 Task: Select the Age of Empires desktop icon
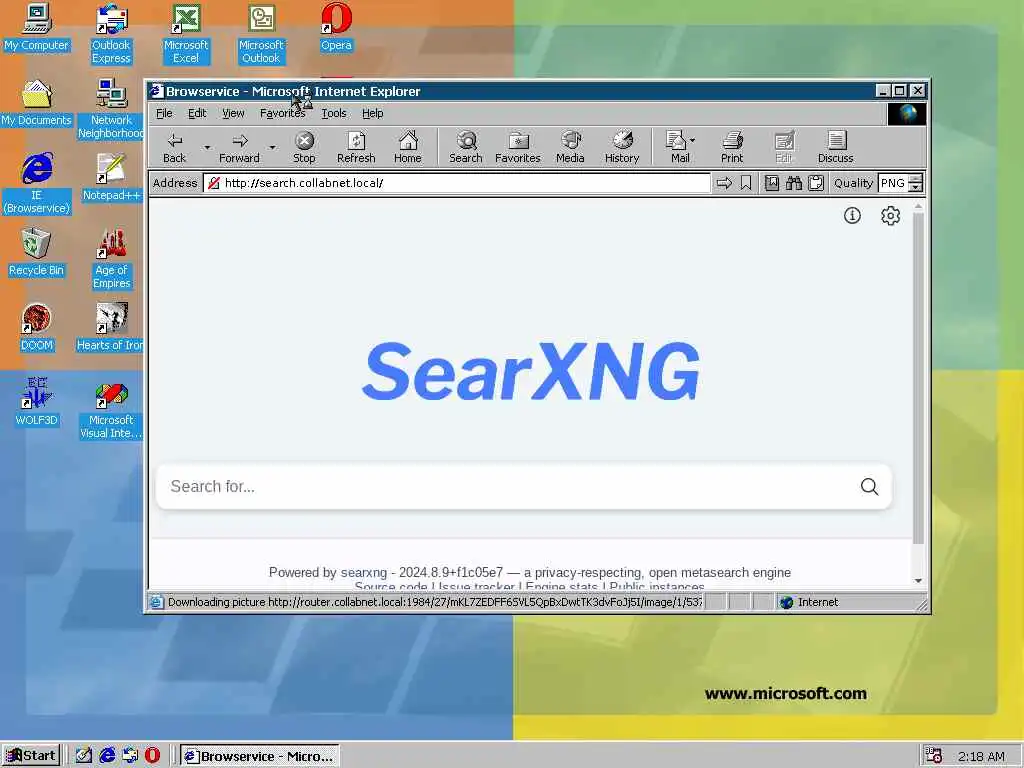pyautogui.click(x=111, y=259)
